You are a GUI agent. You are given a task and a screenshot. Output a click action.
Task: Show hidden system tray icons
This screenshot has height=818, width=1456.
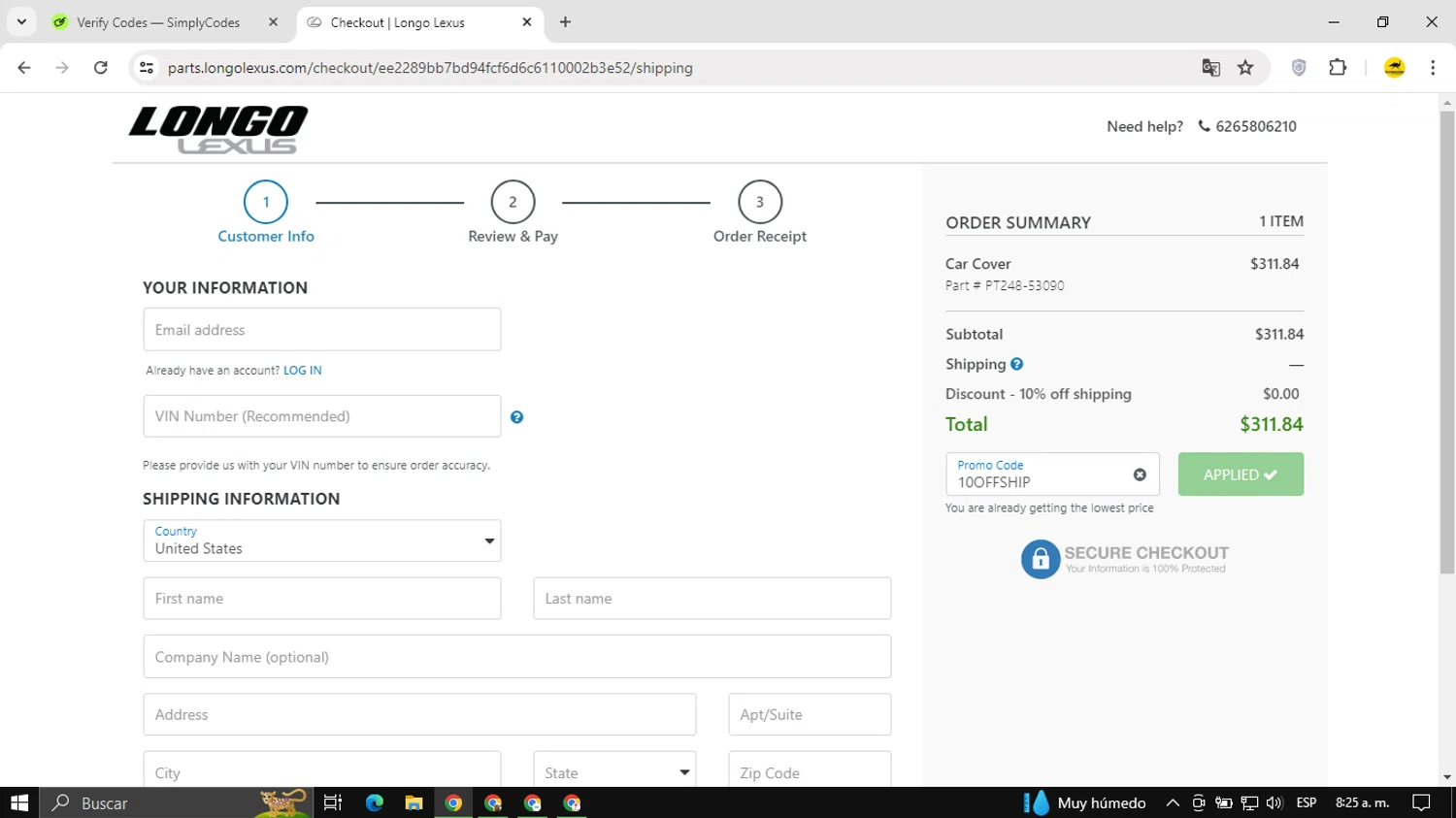pos(1173,802)
